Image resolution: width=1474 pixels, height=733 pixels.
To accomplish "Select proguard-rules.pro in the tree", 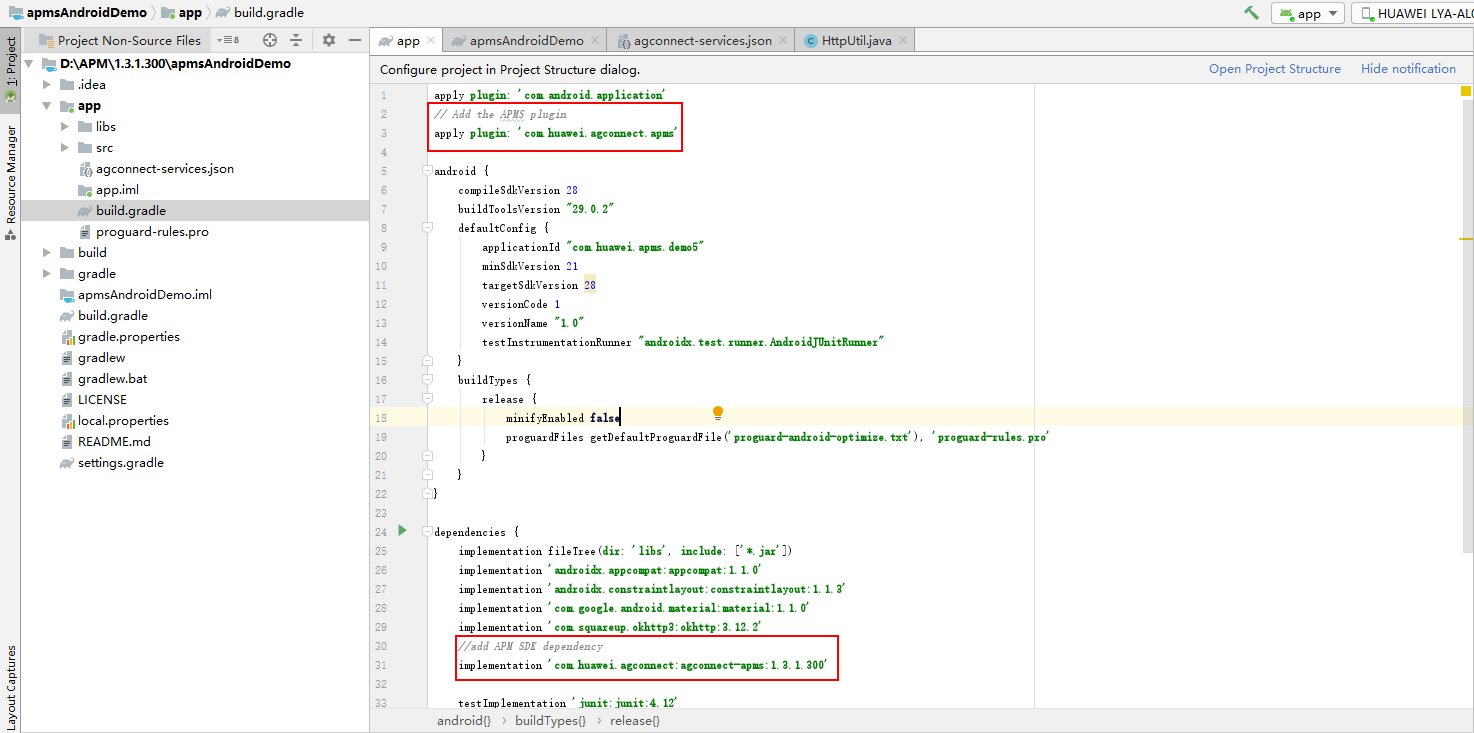I will 152,232.
